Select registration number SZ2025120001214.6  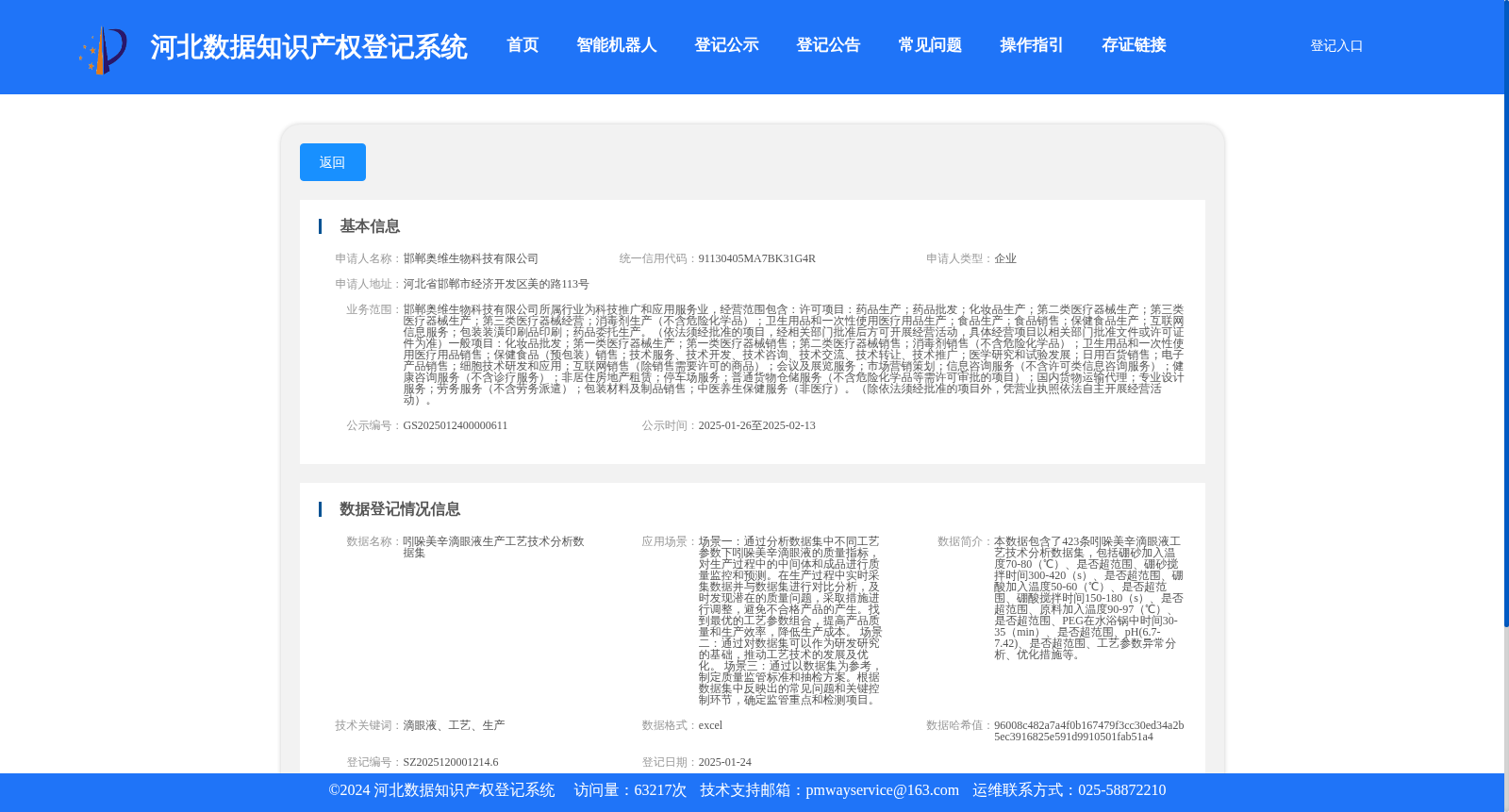coord(451,762)
